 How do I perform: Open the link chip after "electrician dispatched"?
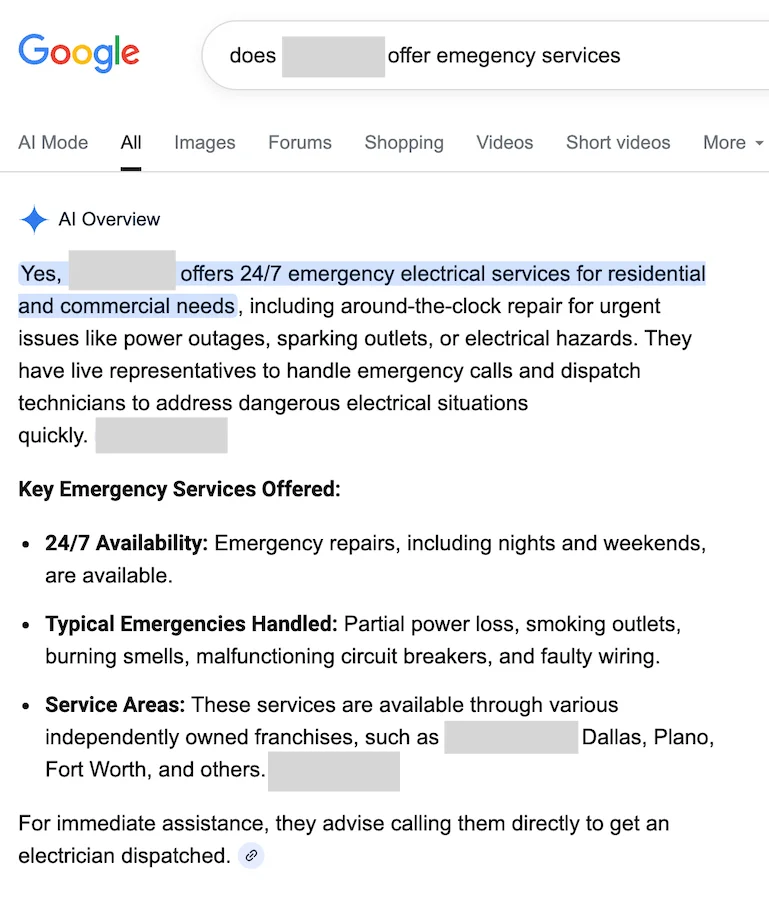point(251,856)
